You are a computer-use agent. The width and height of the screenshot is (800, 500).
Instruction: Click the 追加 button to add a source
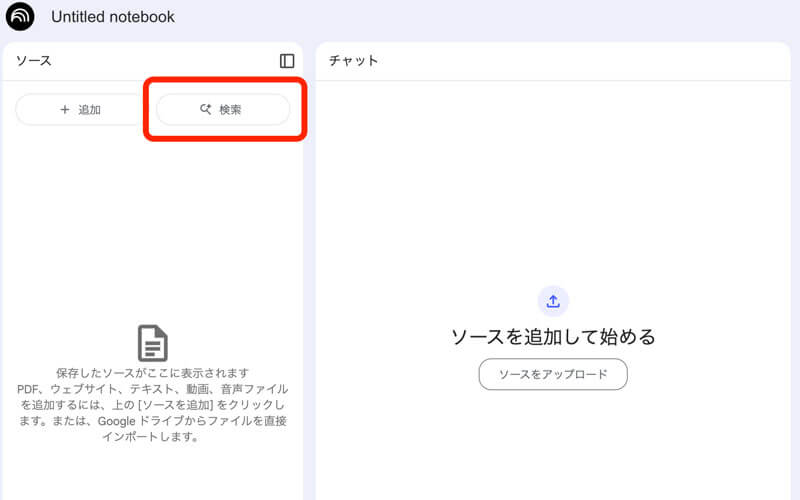point(80,109)
